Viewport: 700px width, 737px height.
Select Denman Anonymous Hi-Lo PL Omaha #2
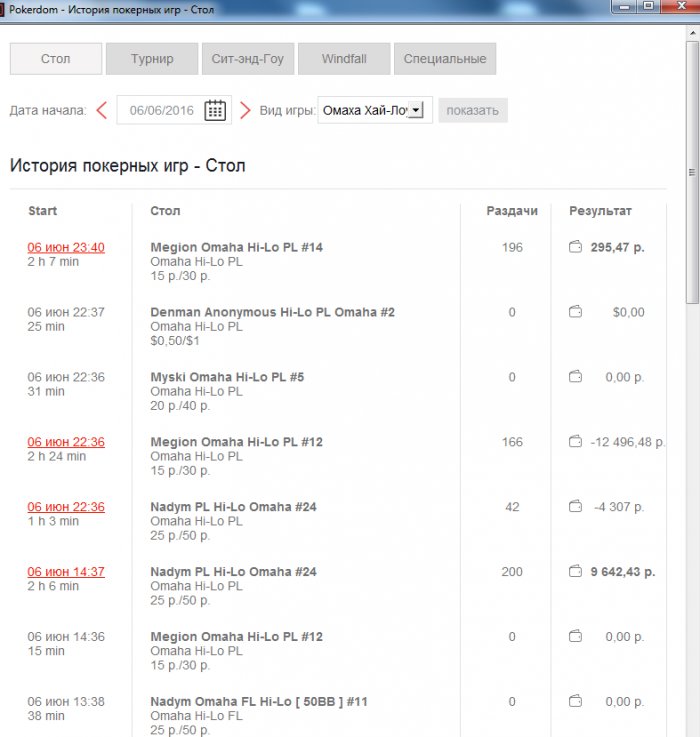[x=272, y=312]
